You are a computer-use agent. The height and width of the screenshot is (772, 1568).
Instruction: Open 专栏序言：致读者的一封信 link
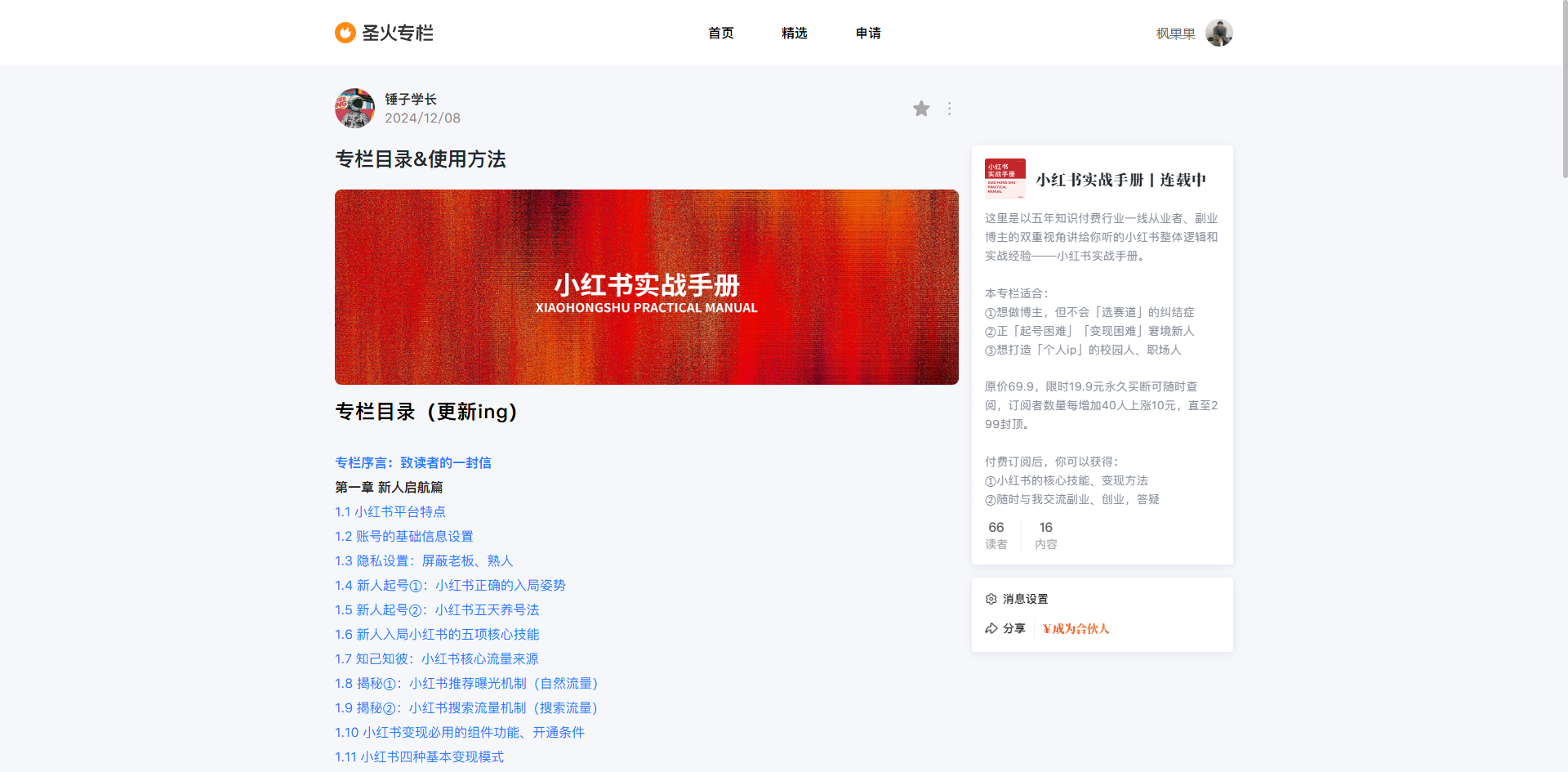413,462
